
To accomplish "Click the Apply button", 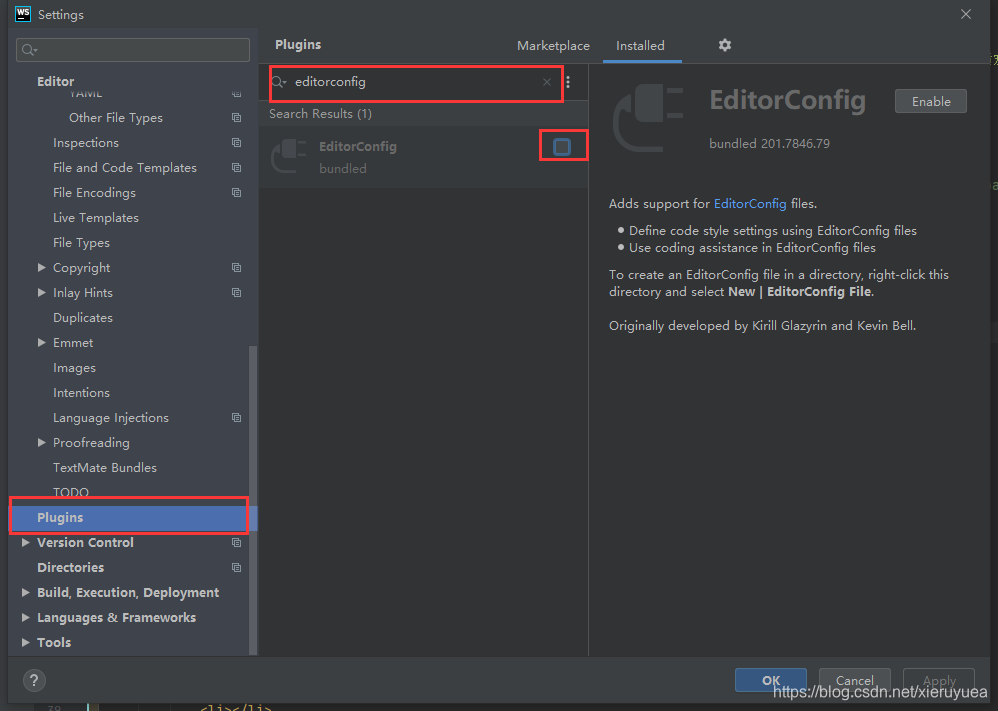I will click(939, 680).
